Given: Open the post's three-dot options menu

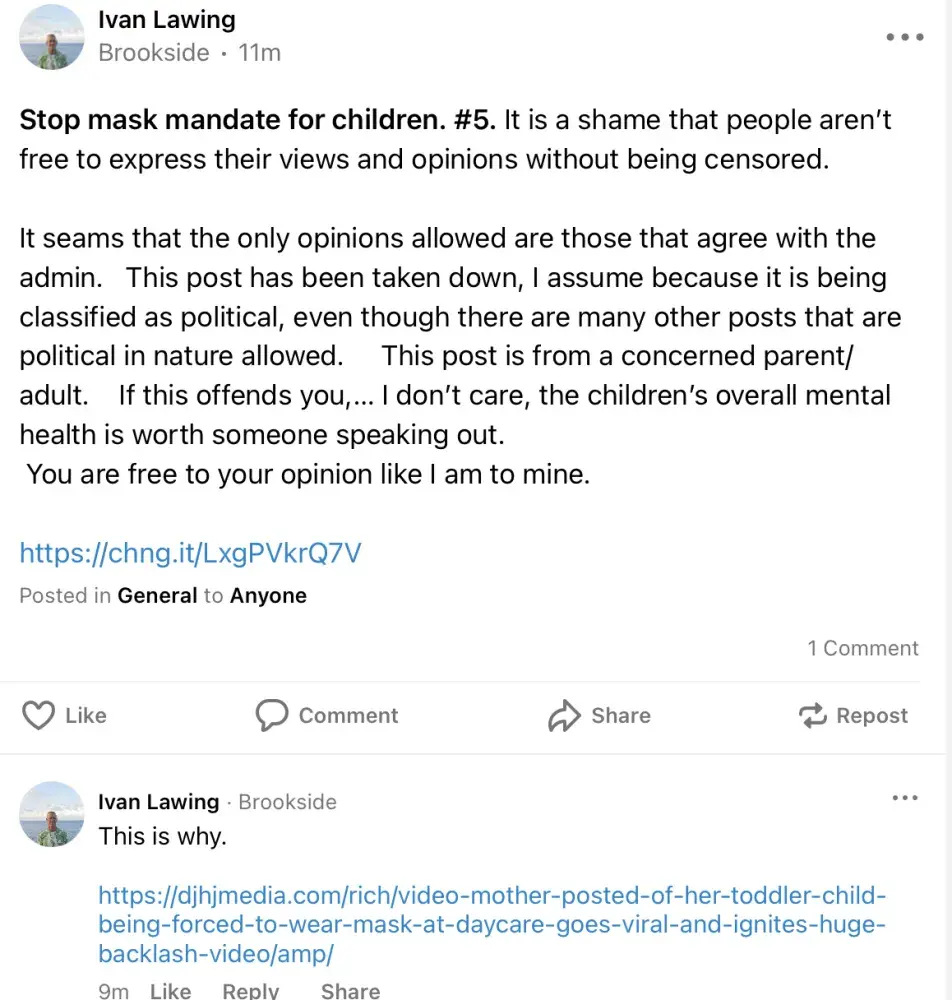Looking at the screenshot, I should point(905,37).
